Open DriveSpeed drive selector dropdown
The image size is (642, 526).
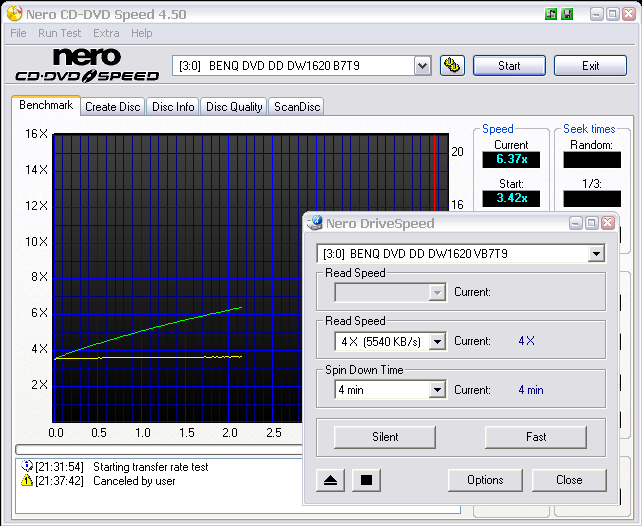pos(596,253)
